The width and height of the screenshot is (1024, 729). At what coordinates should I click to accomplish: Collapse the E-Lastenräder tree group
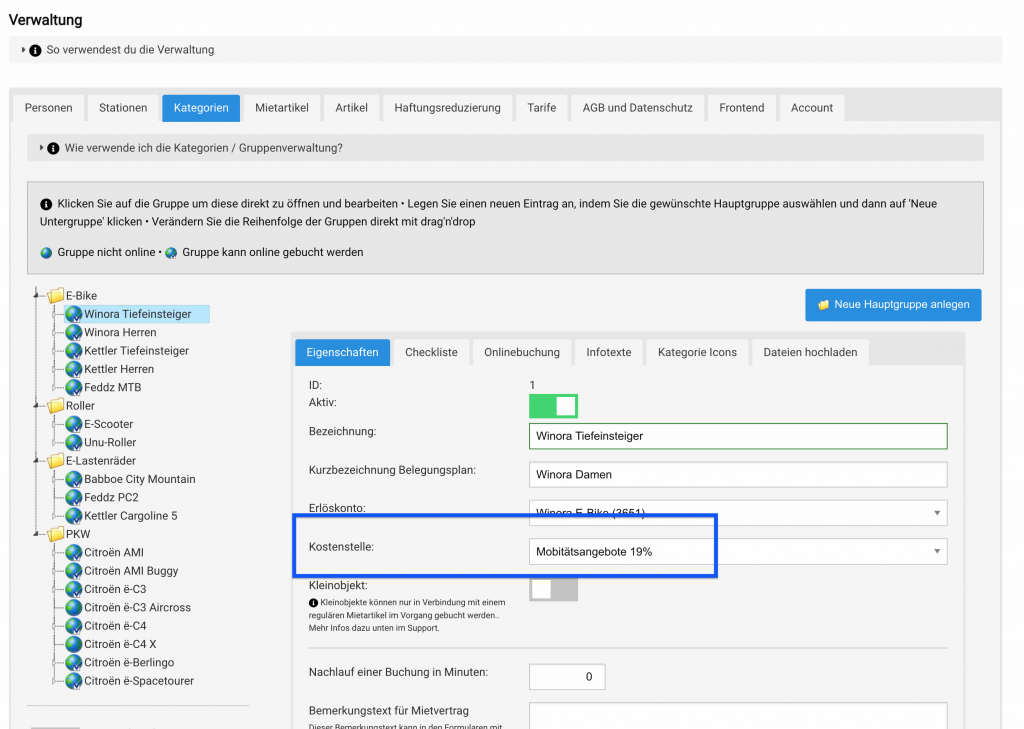point(37,461)
